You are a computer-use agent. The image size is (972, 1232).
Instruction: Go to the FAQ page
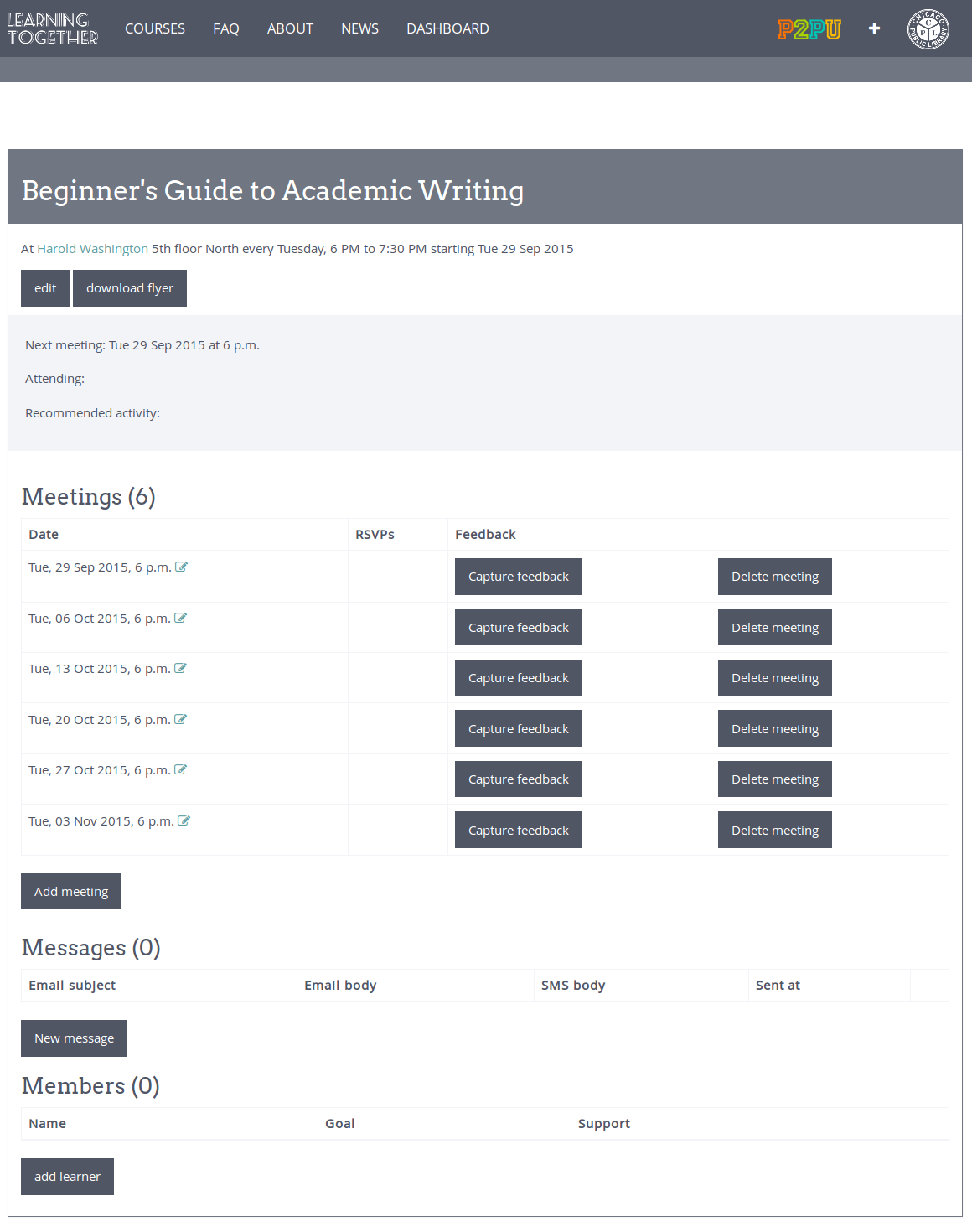tap(226, 28)
